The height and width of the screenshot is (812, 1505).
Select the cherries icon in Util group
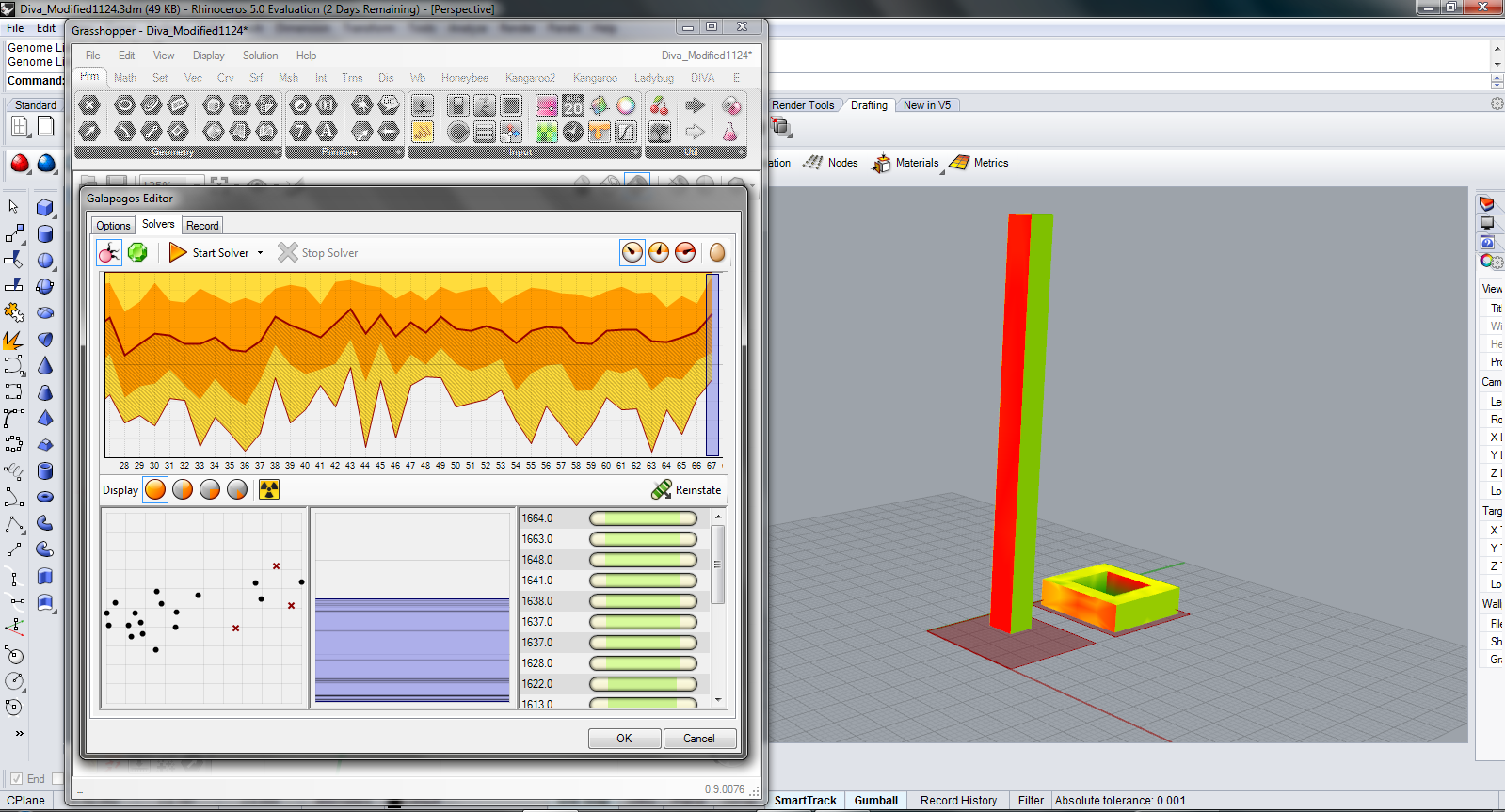pos(660,105)
